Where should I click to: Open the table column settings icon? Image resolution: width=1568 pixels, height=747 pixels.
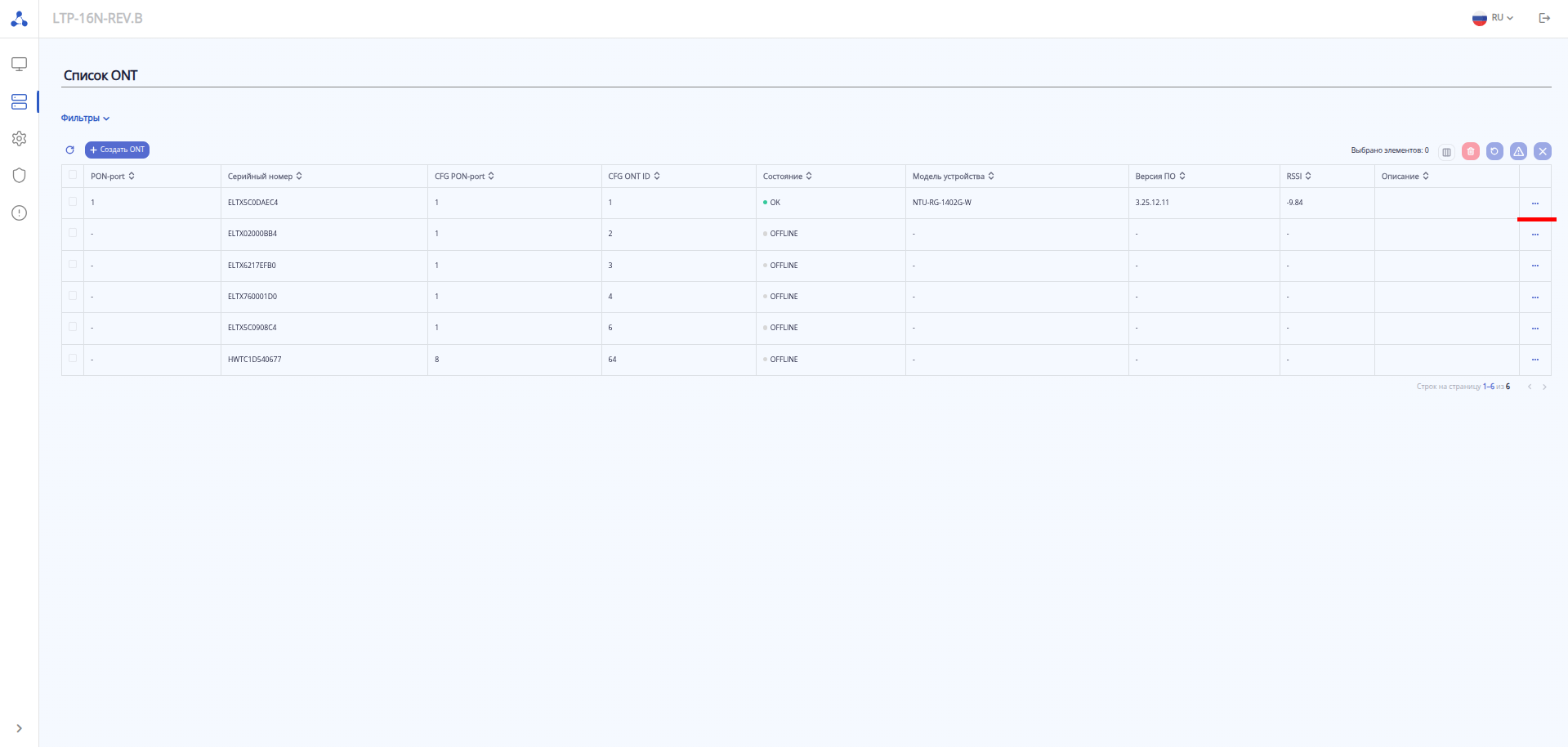click(1446, 152)
